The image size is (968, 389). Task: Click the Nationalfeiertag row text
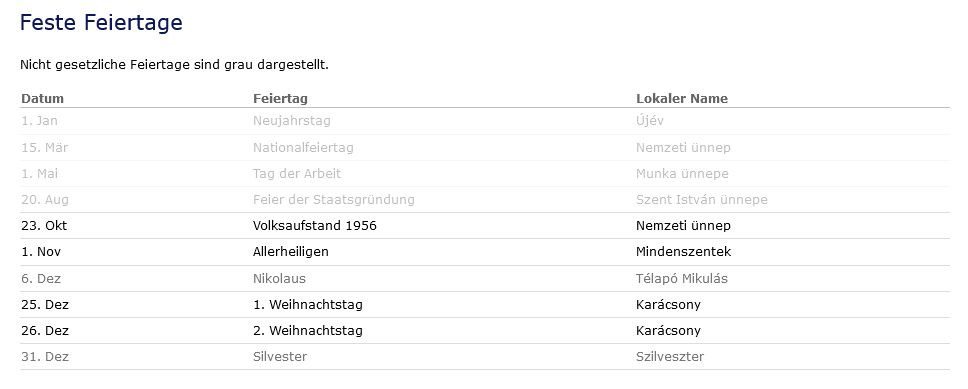point(303,148)
